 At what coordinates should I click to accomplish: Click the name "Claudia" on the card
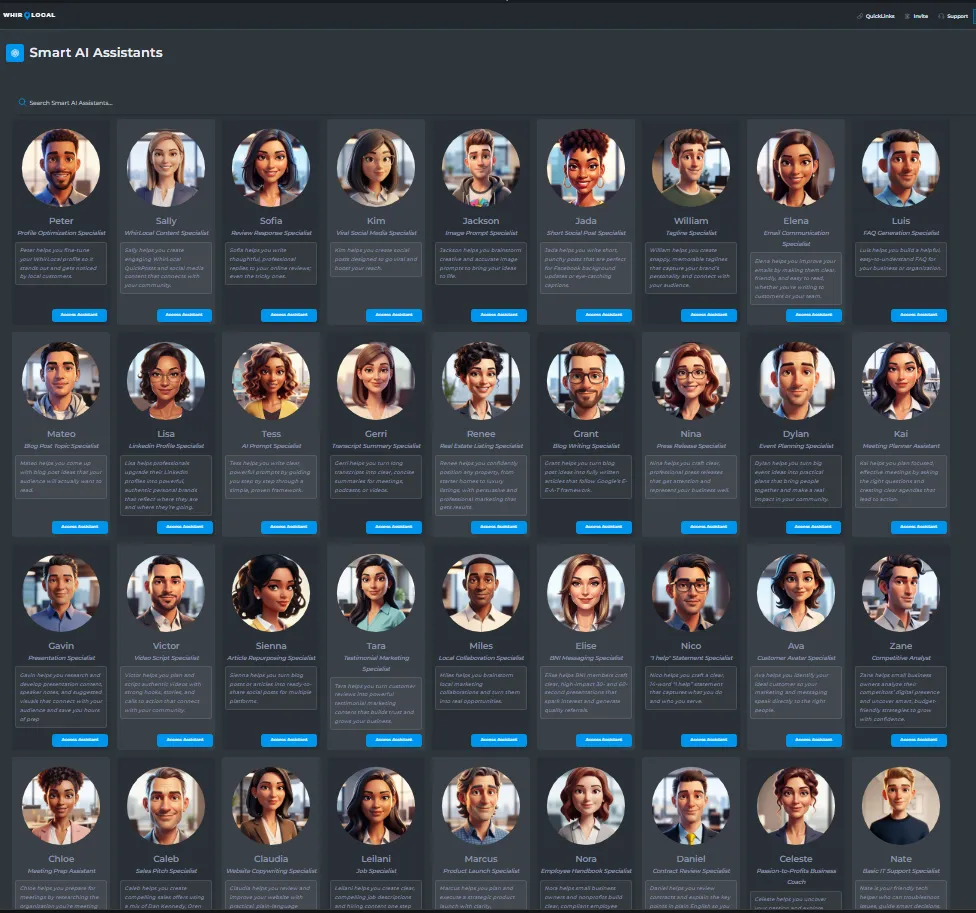pyautogui.click(x=271, y=859)
